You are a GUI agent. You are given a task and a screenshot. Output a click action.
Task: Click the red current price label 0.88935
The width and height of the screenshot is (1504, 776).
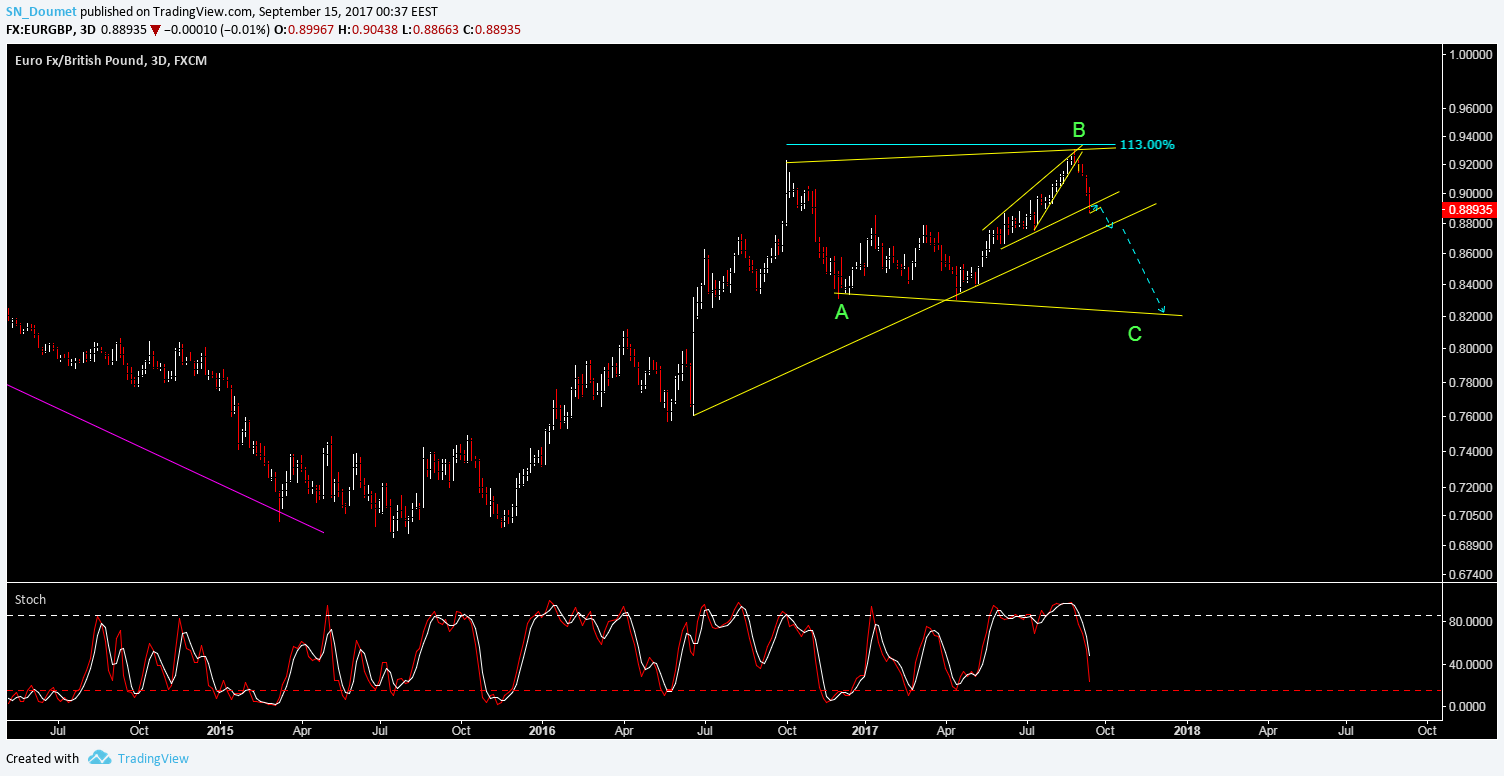click(1471, 210)
